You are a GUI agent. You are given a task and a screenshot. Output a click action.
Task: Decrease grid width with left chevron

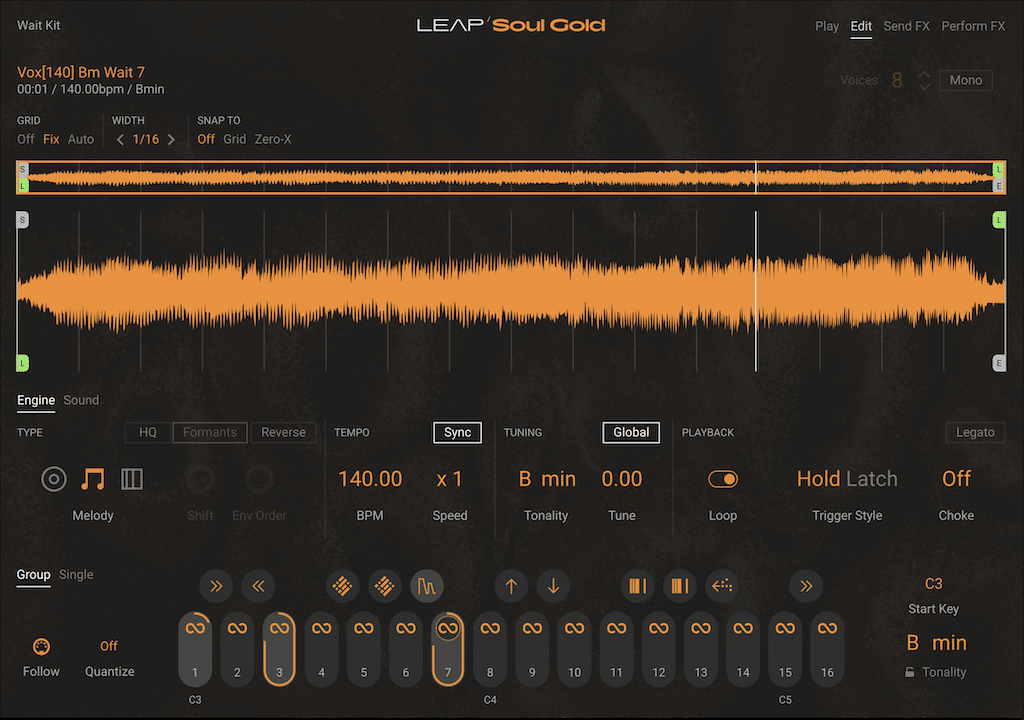click(x=120, y=139)
